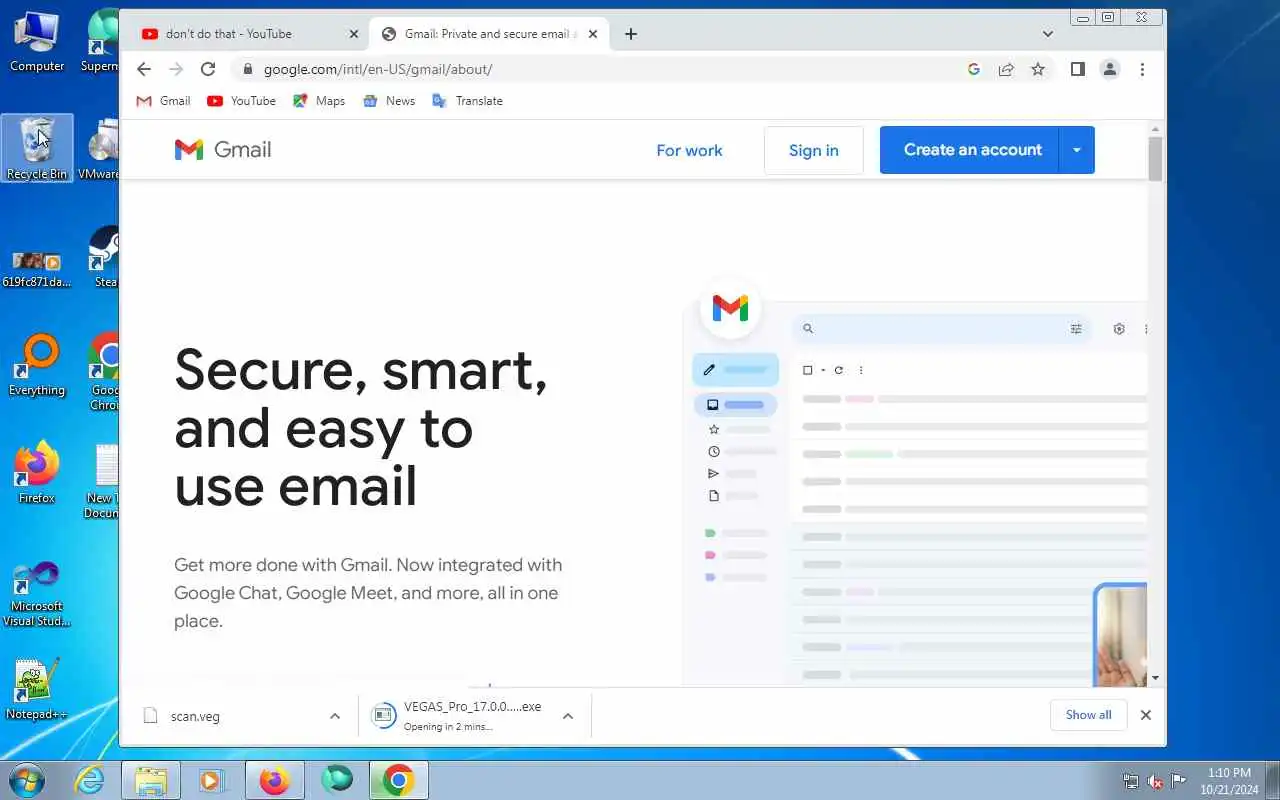Viewport: 1280px width, 800px height.
Task: Click the page's vertical scrollbar thumb
Action: click(x=1155, y=159)
